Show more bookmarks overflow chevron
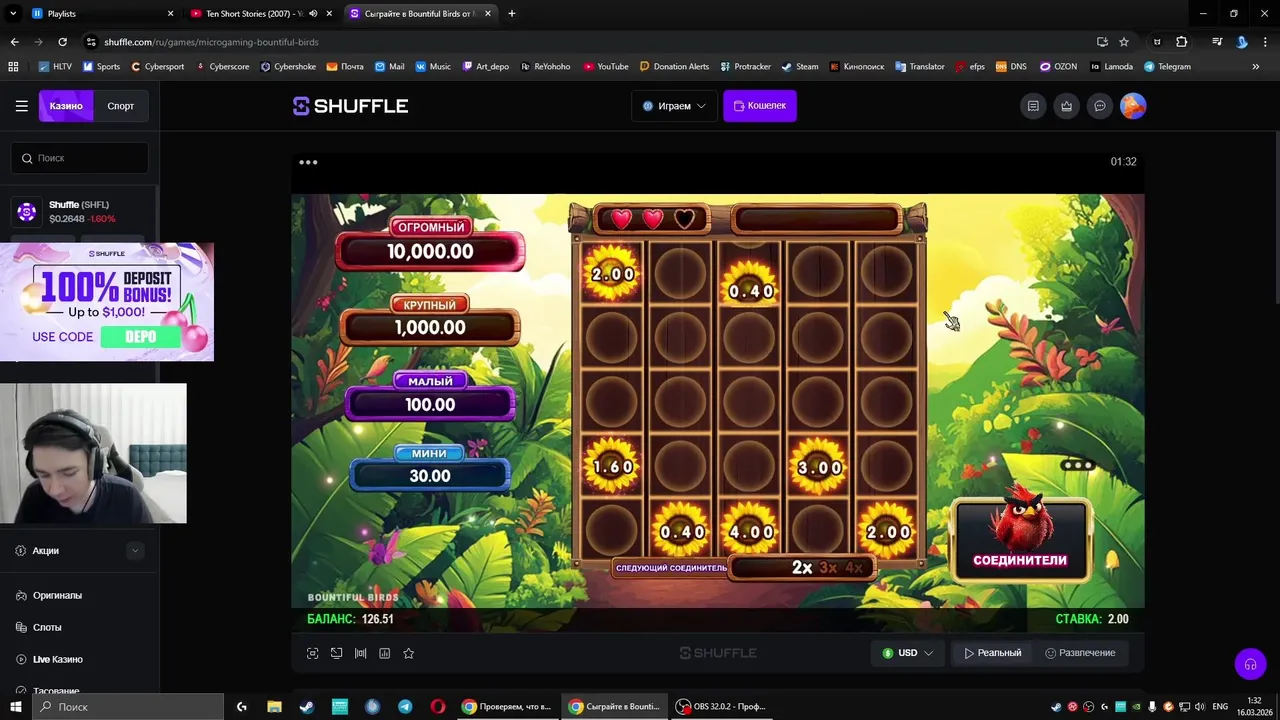The height and width of the screenshot is (720, 1280). (x=1256, y=67)
